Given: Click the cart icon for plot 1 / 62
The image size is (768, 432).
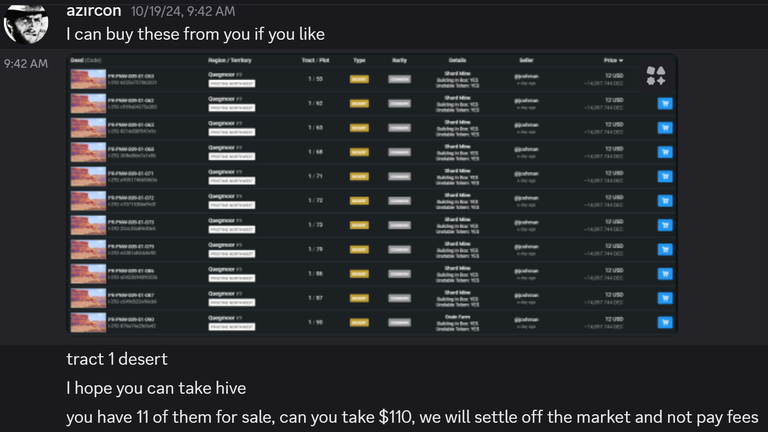Looking at the screenshot, I should point(665,103).
